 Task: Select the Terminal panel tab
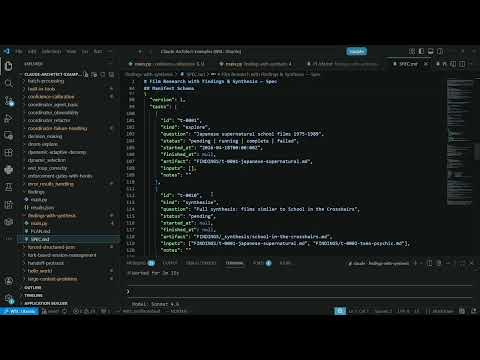[234, 263]
